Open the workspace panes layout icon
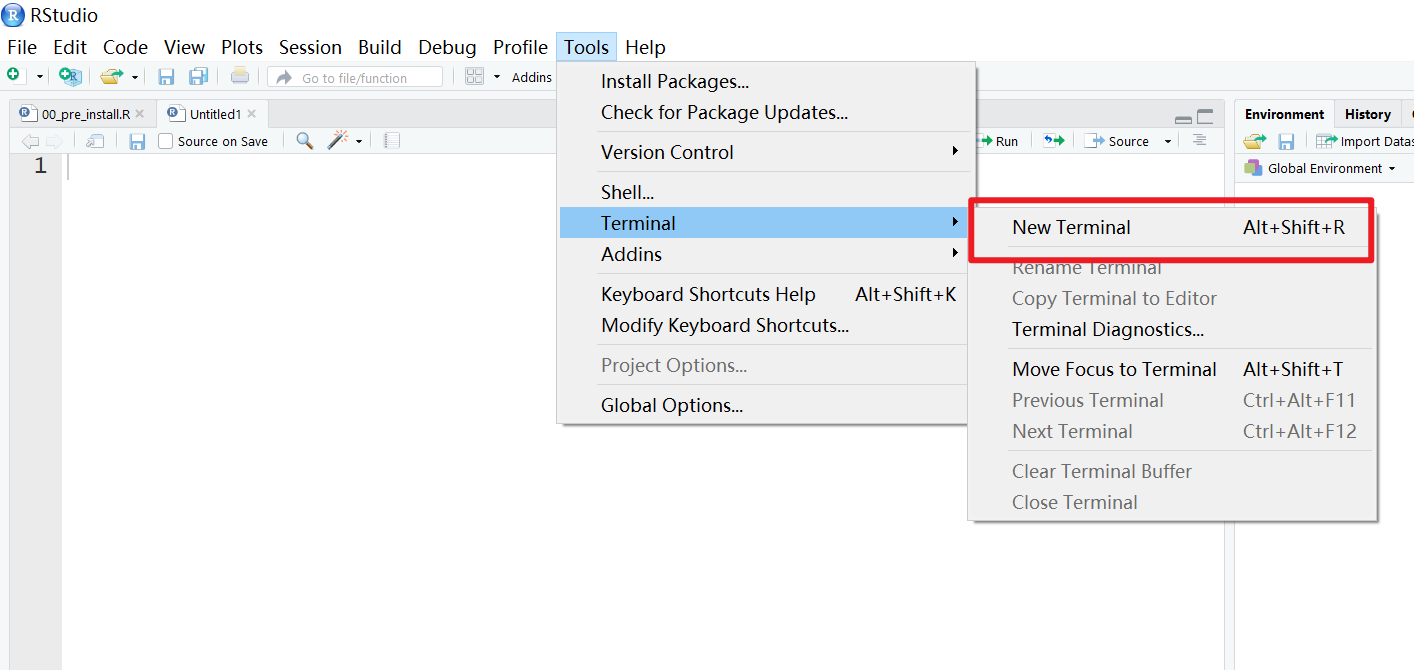Viewport: 1414px width, 670px height. point(475,77)
